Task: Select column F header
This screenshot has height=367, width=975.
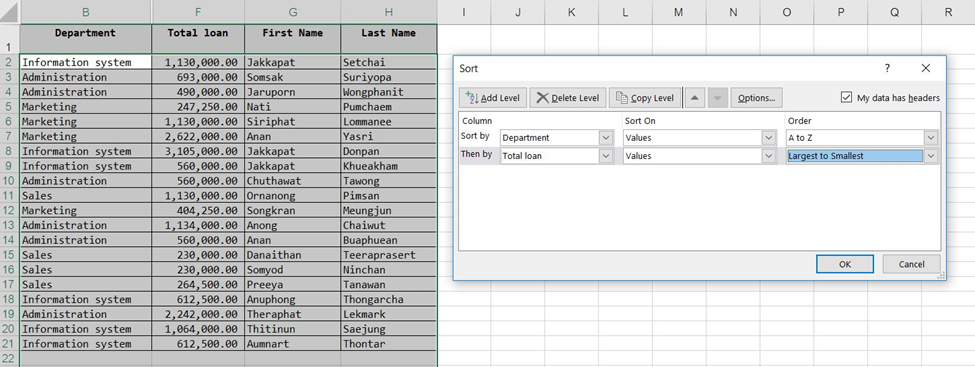Action: coord(198,12)
